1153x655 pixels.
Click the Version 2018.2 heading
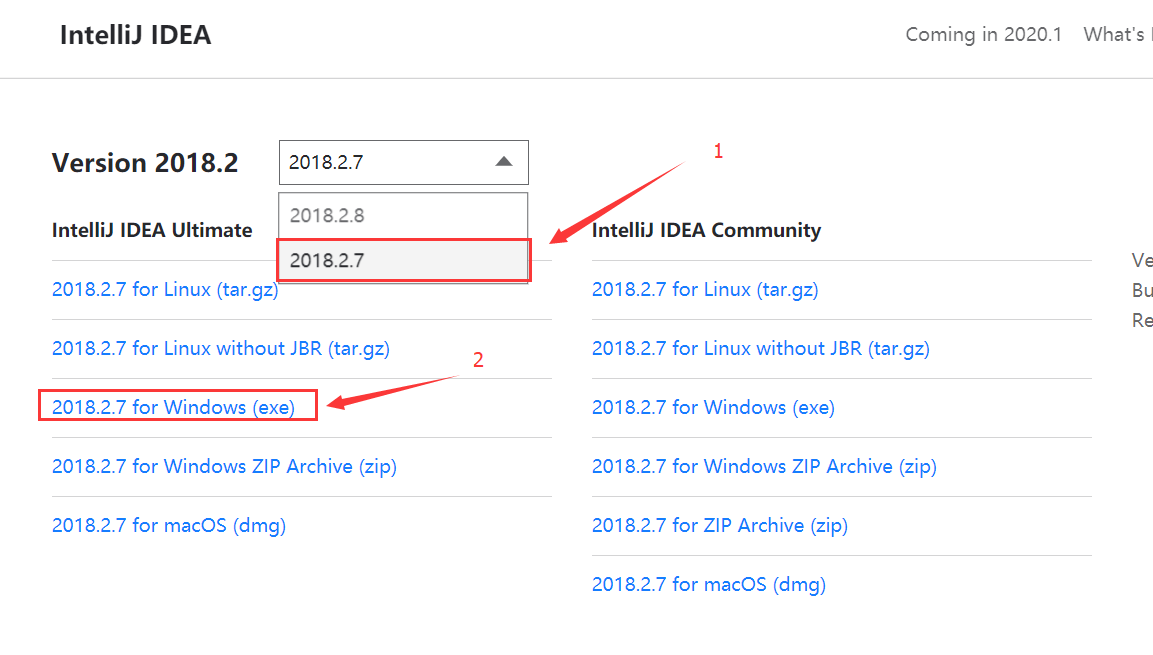point(145,162)
